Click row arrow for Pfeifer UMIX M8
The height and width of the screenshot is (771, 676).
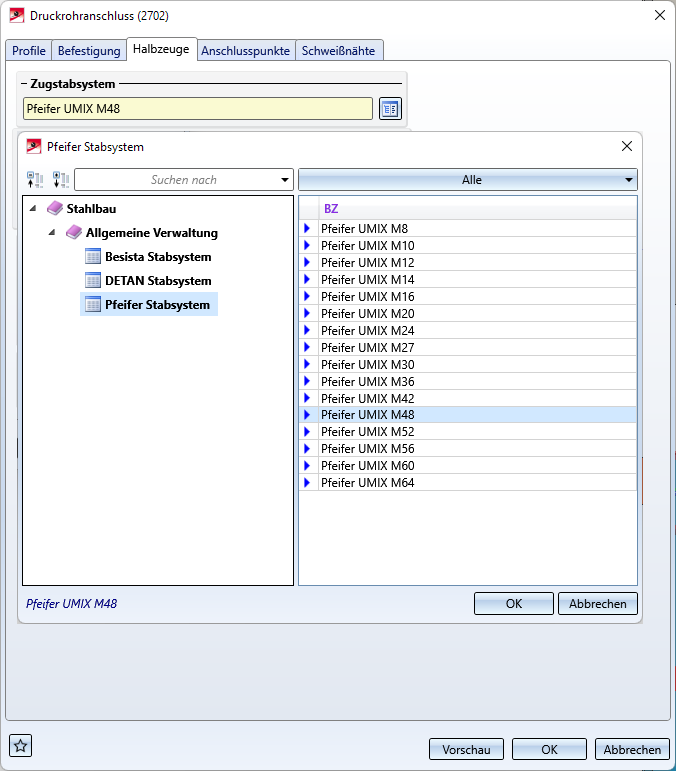307,228
